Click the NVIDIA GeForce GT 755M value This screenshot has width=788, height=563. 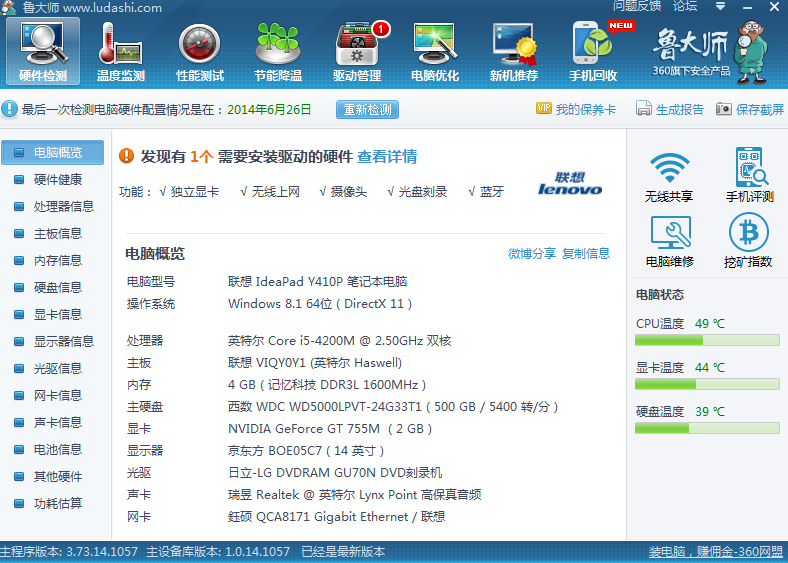330,429
